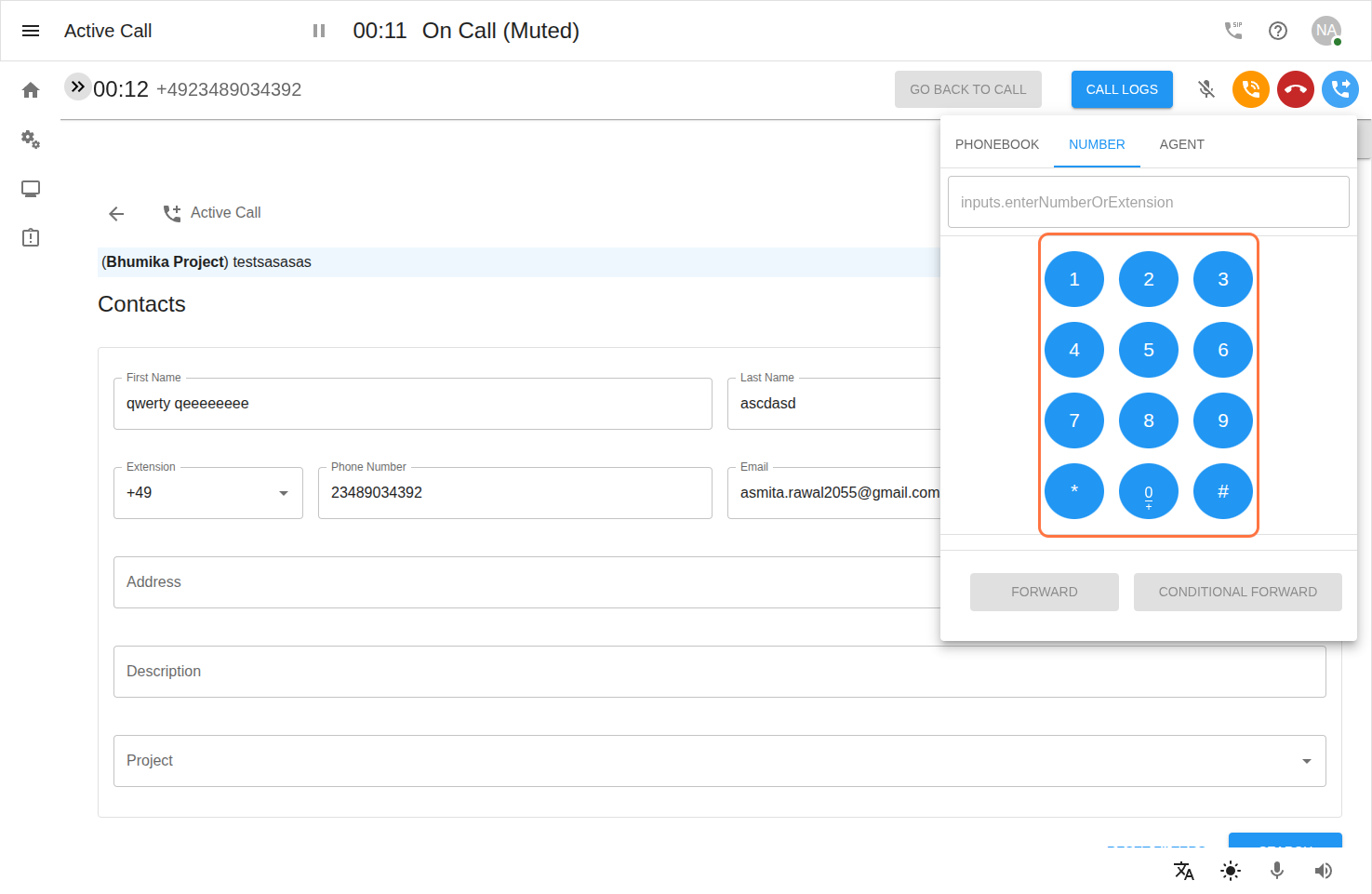This screenshot has width=1372, height=894.
Task: Click the SIP phone status icon
Action: 1233,31
